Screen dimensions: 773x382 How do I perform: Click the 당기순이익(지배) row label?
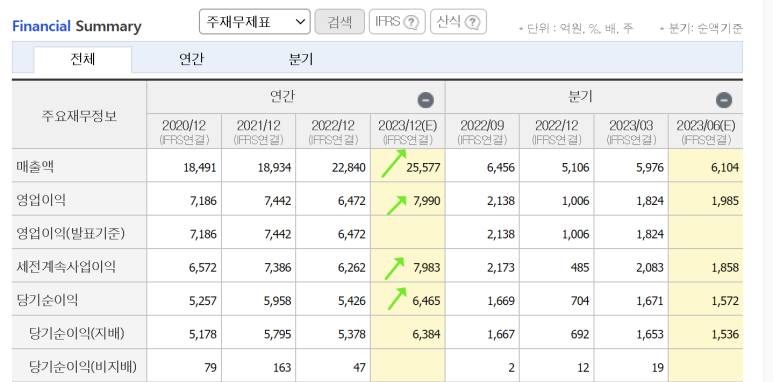click(76, 334)
